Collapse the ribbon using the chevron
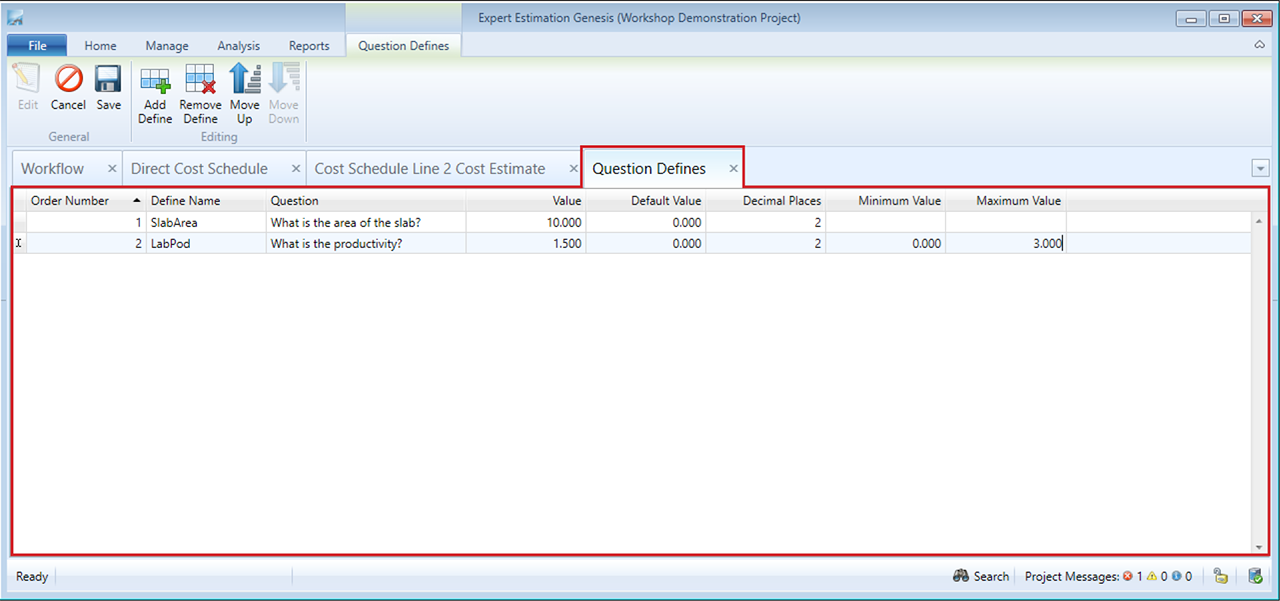Screen dimensions: 1280x601 [x=1259, y=45]
